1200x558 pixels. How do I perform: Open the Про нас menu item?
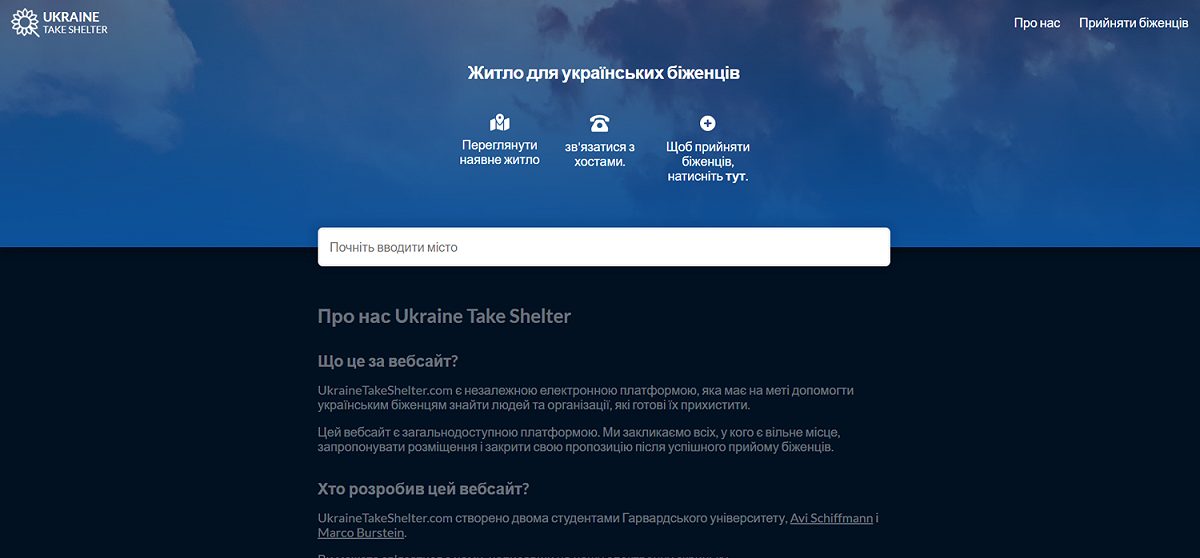pyautogui.click(x=1037, y=22)
